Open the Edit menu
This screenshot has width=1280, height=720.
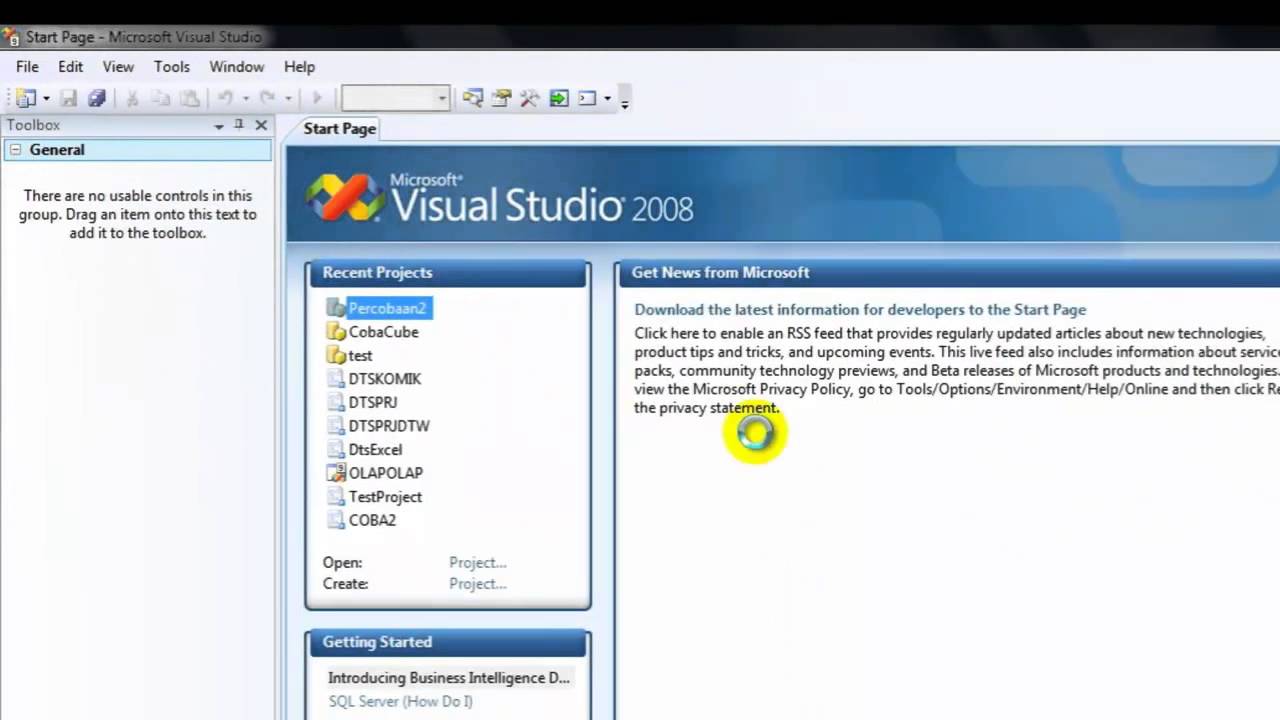point(70,67)
